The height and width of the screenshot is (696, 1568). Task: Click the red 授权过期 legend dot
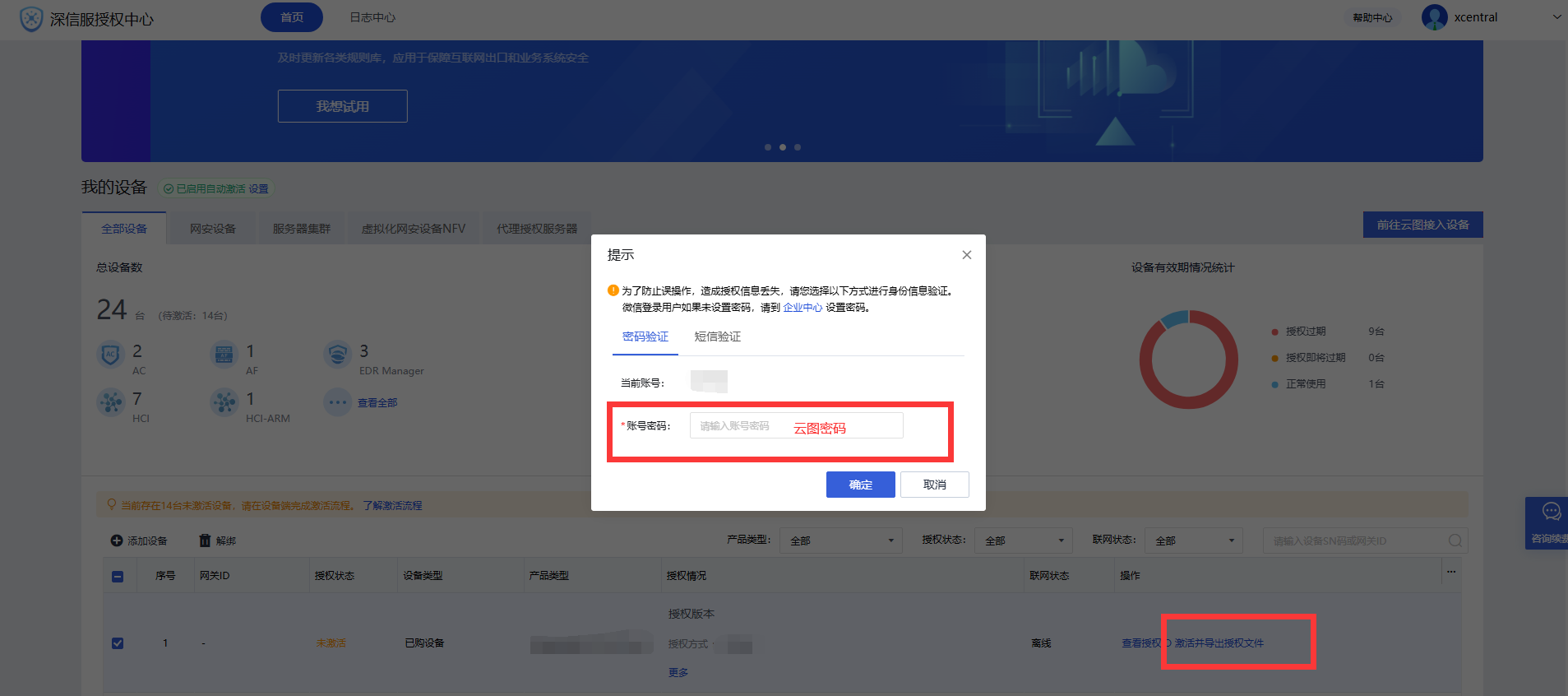click(1274, 332)
